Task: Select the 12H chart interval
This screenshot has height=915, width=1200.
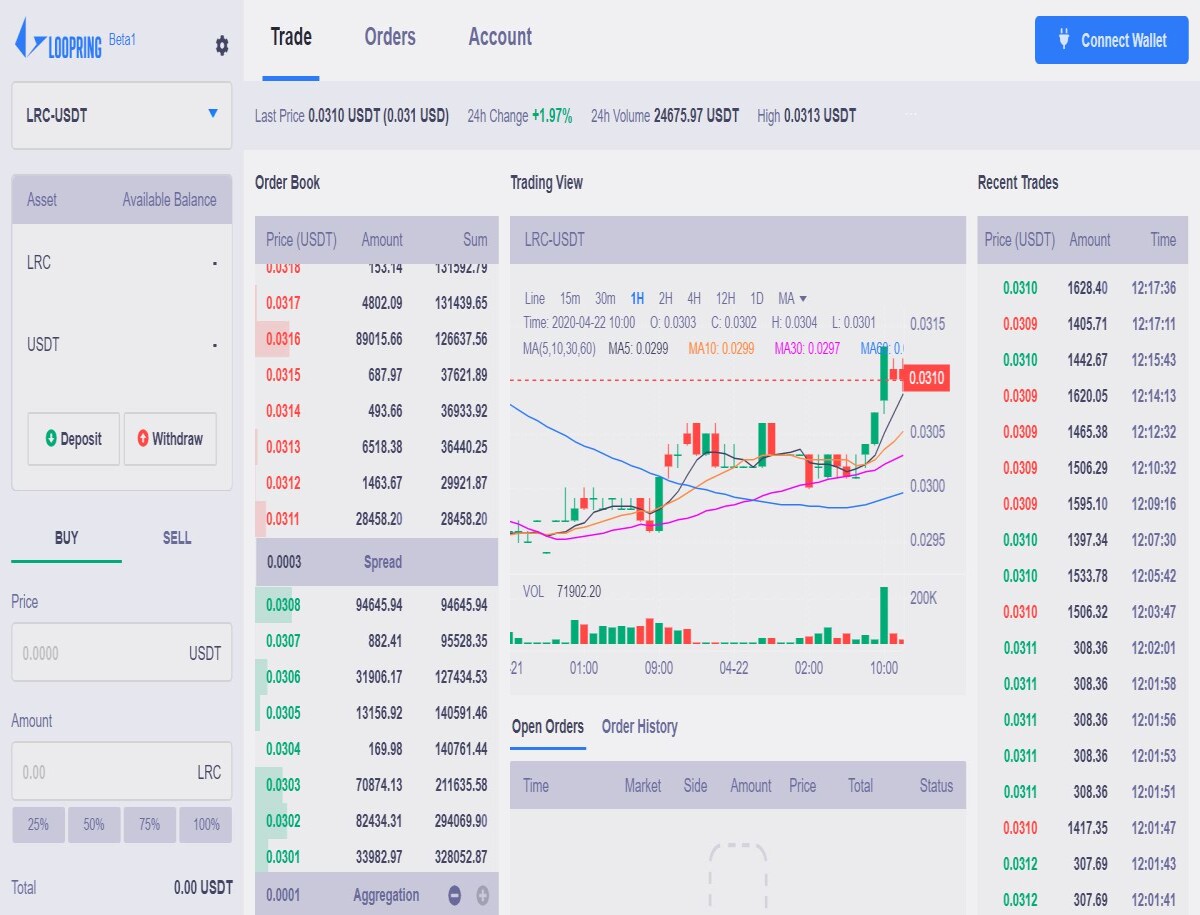Action: (726, 298)
